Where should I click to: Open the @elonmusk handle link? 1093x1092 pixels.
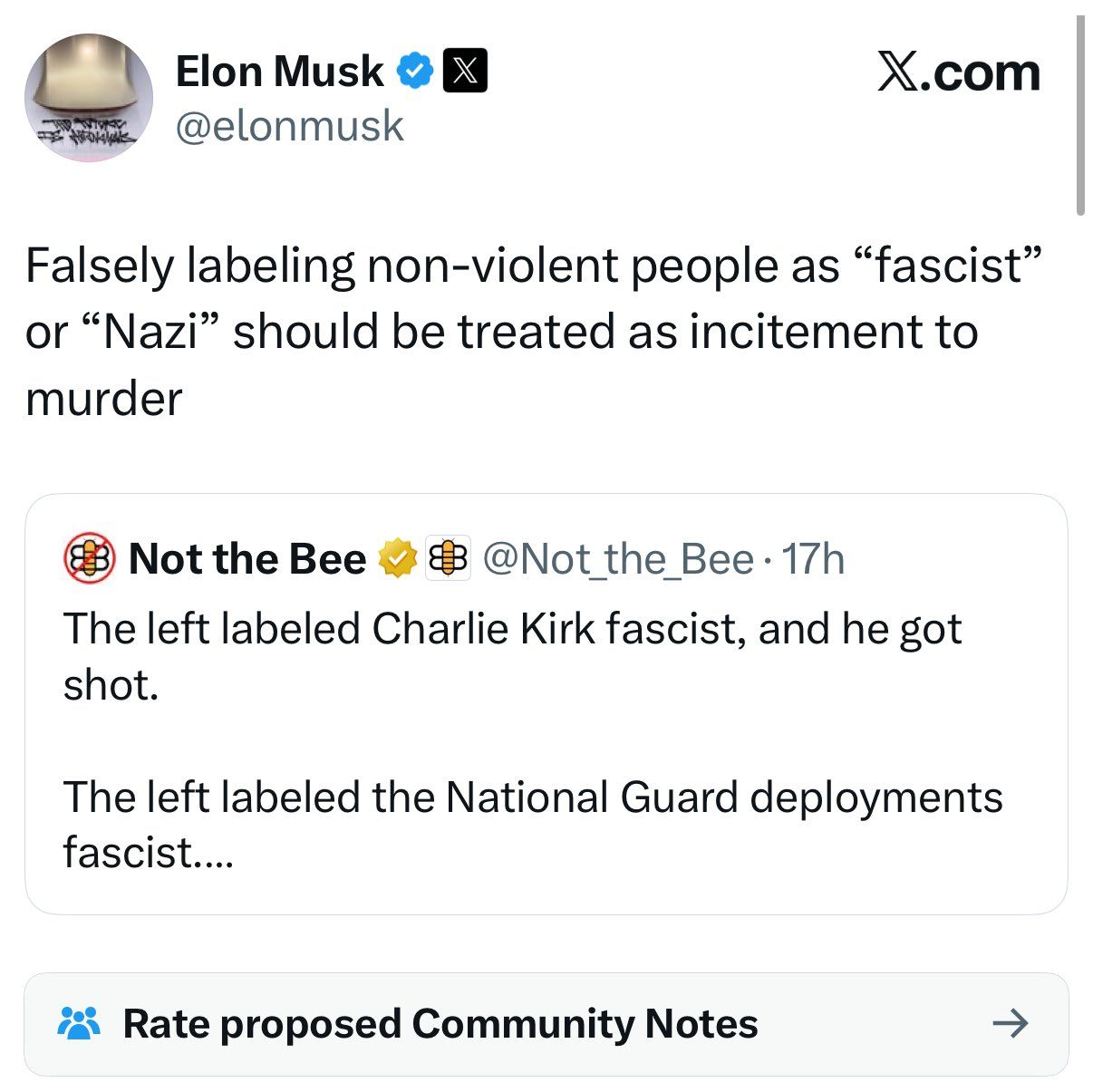click(289, 126)
